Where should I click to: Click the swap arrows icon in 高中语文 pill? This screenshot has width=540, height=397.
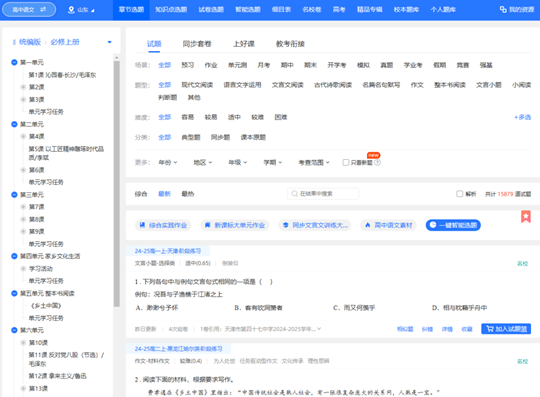tap(43, 10)
